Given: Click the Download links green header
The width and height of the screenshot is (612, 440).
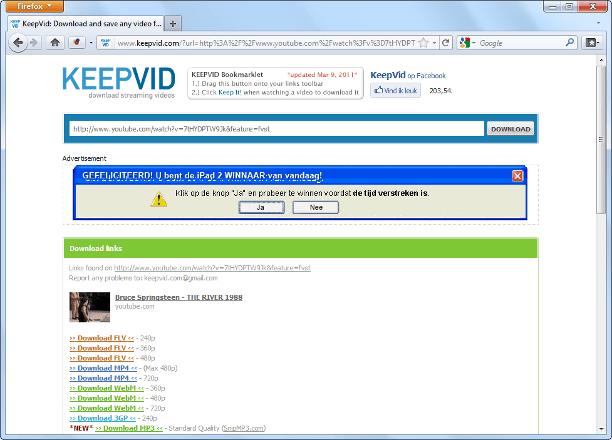Looking at the screenshot, I should (301, 248).
